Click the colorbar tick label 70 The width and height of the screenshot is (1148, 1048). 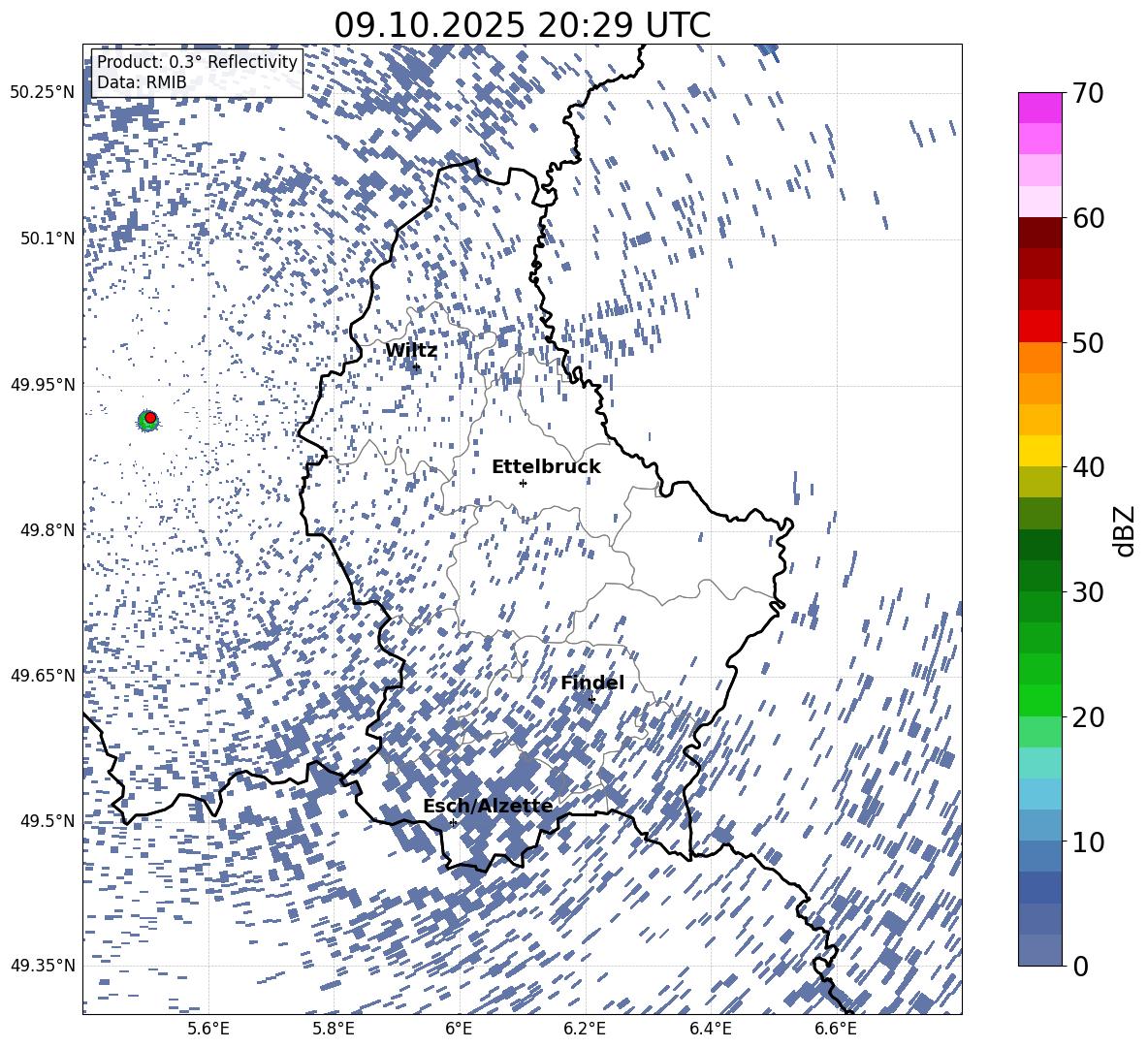pos(1088,93)
